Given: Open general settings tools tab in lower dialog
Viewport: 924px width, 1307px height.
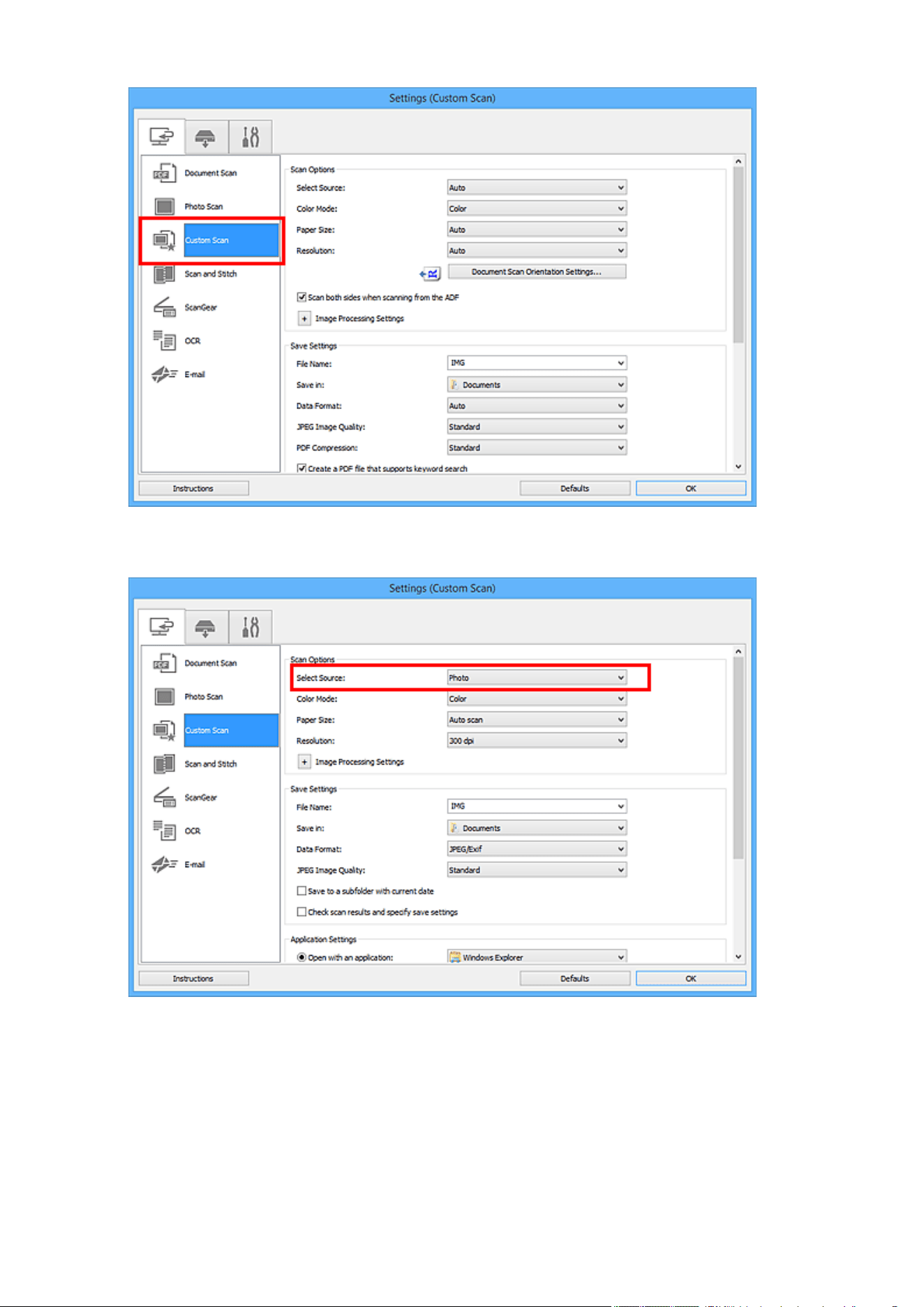Looking at the screenshot, I should 250,627.
